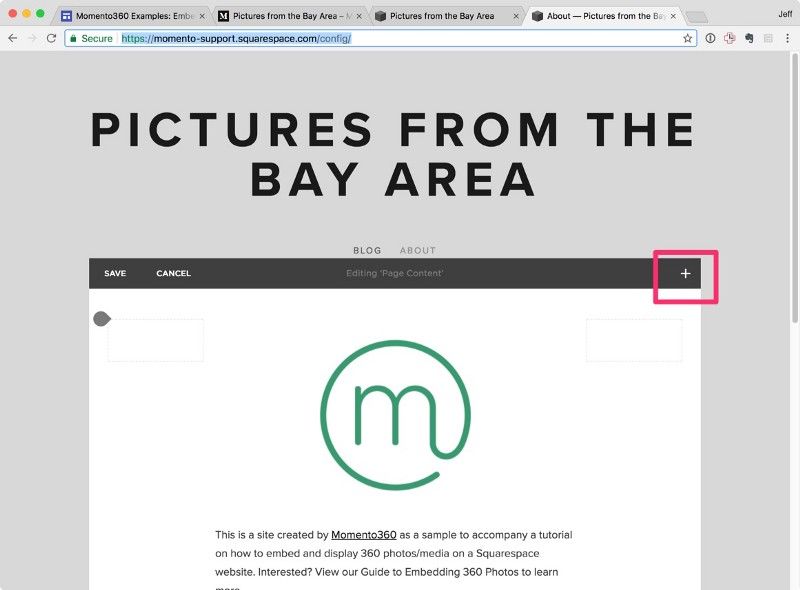Close the Momento360 Examples tab

(202, 16)
